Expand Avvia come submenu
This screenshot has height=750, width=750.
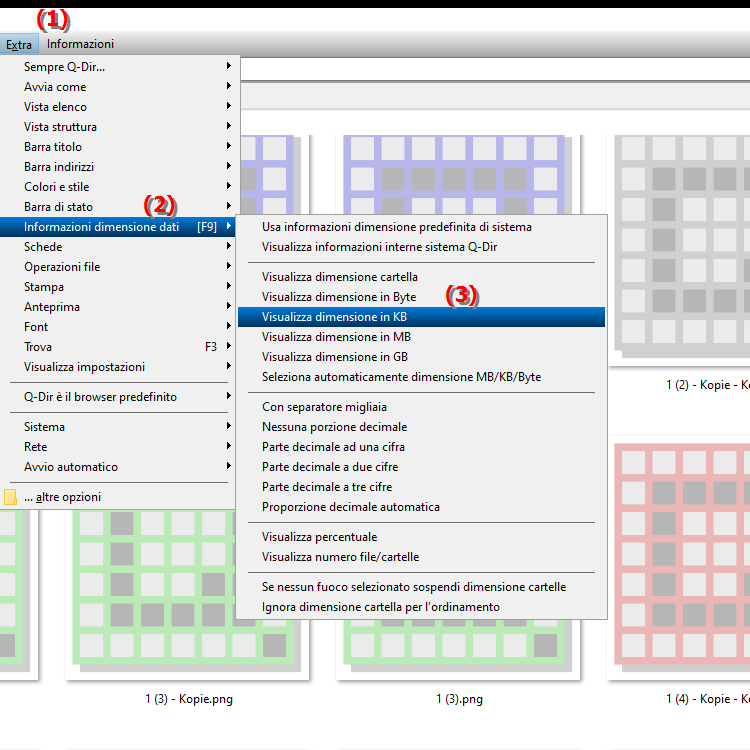(118, 87)
